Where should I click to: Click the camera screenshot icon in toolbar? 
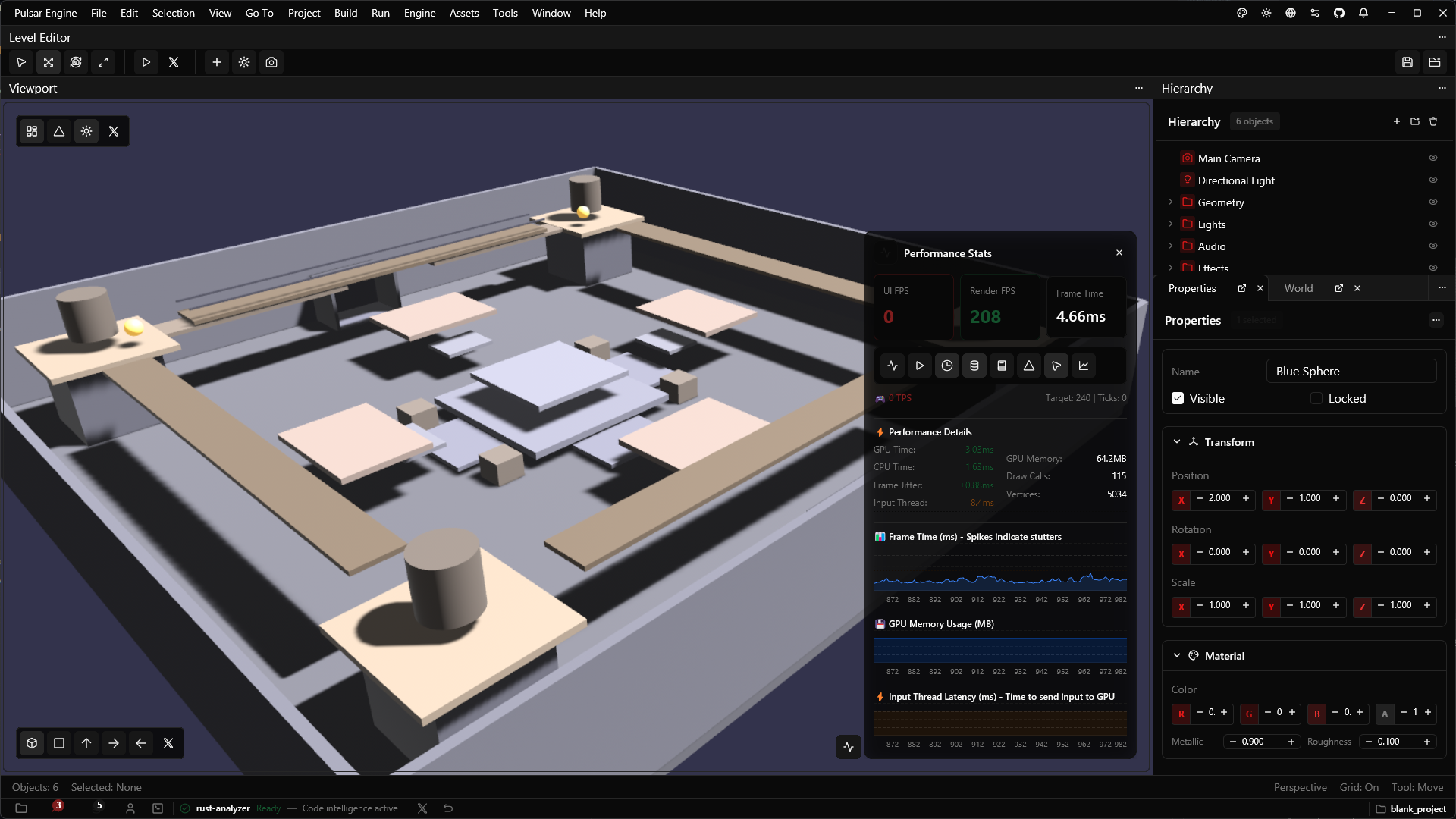(271, 62)
